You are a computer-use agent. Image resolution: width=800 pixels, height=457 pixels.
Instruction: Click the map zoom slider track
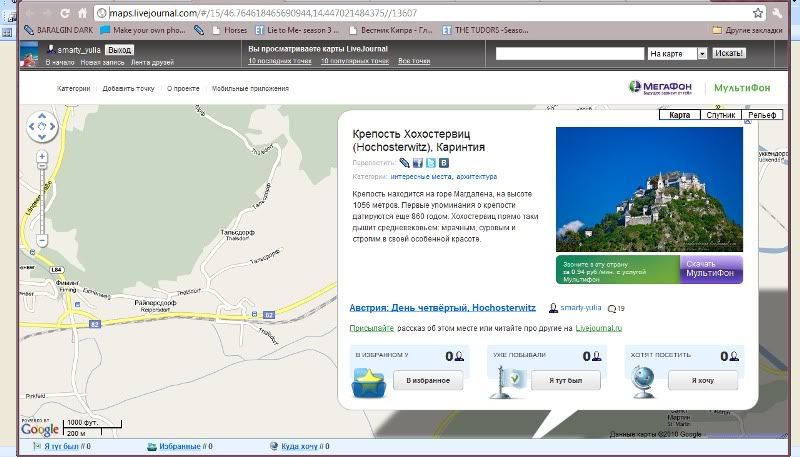click(42, 201)
